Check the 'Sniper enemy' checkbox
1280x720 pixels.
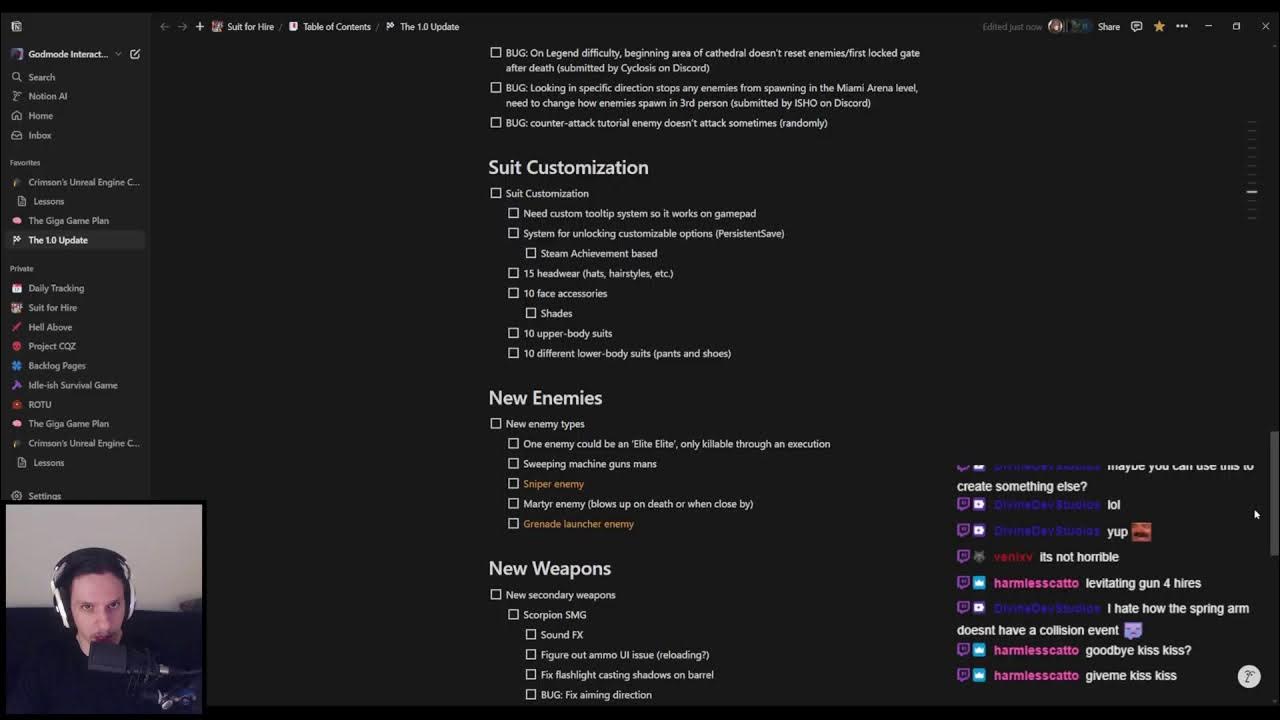513,484
